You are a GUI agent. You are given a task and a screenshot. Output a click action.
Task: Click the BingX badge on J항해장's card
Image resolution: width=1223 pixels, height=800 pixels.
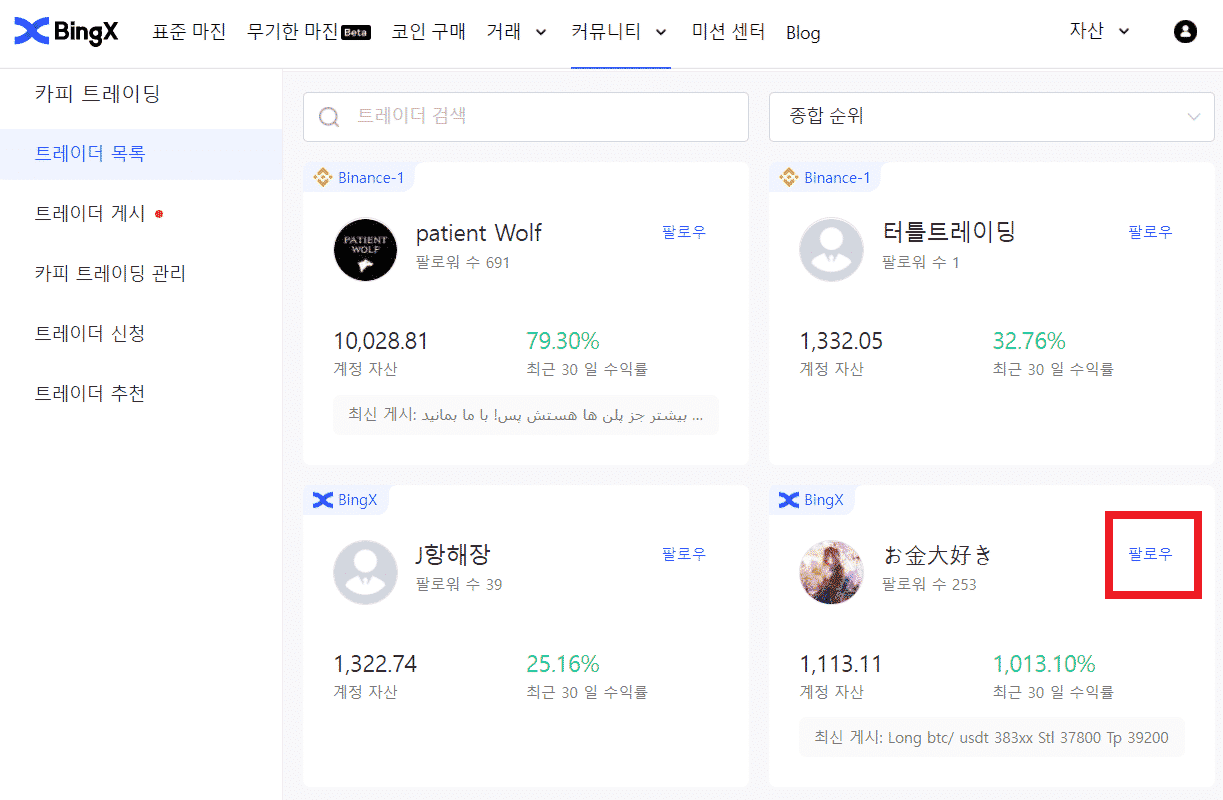pyautogui.click(x=346, y=500)
